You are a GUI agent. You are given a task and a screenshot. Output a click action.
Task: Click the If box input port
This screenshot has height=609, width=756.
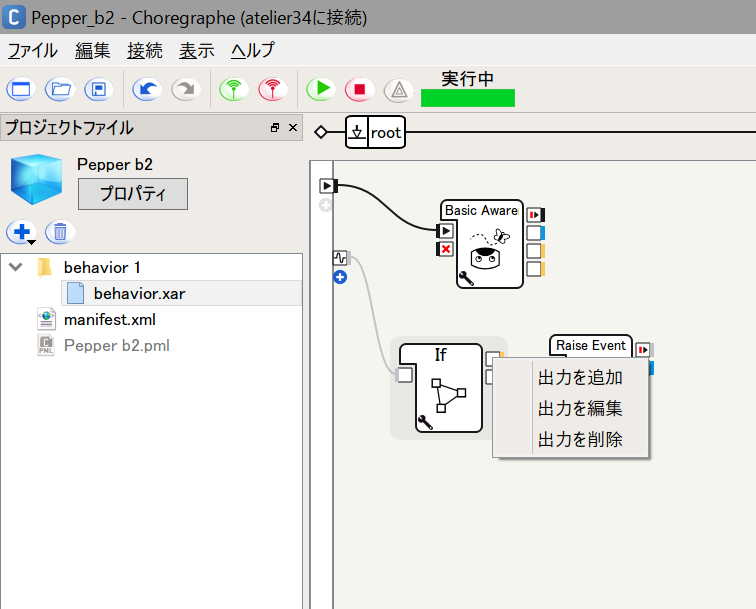coord(405,375)
